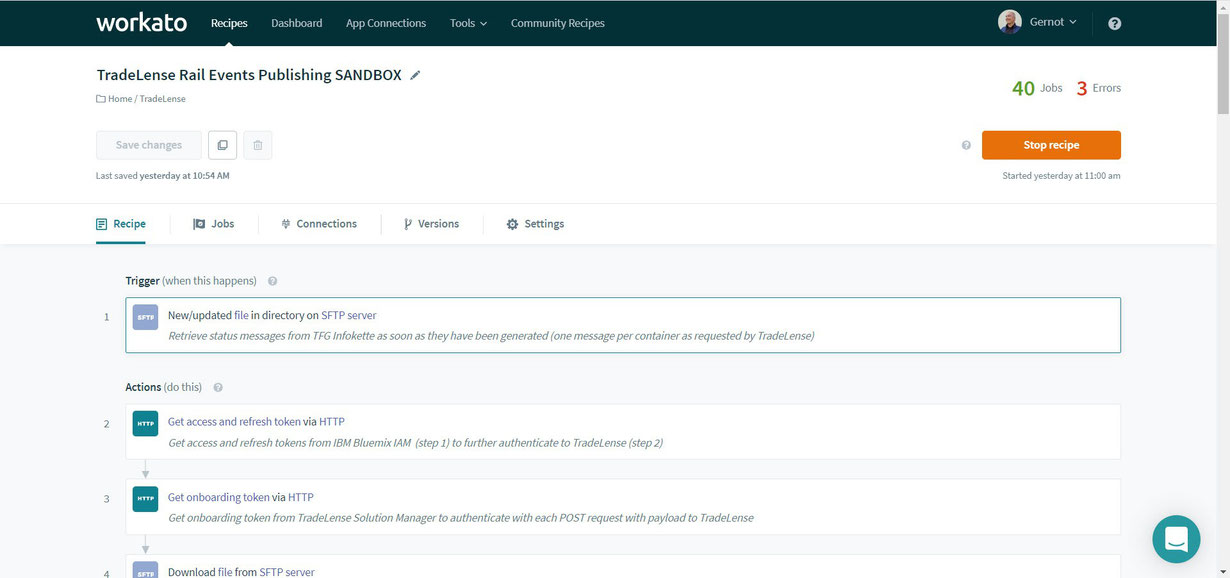
Task: Click the Save changes button
Action: point(149,145)
